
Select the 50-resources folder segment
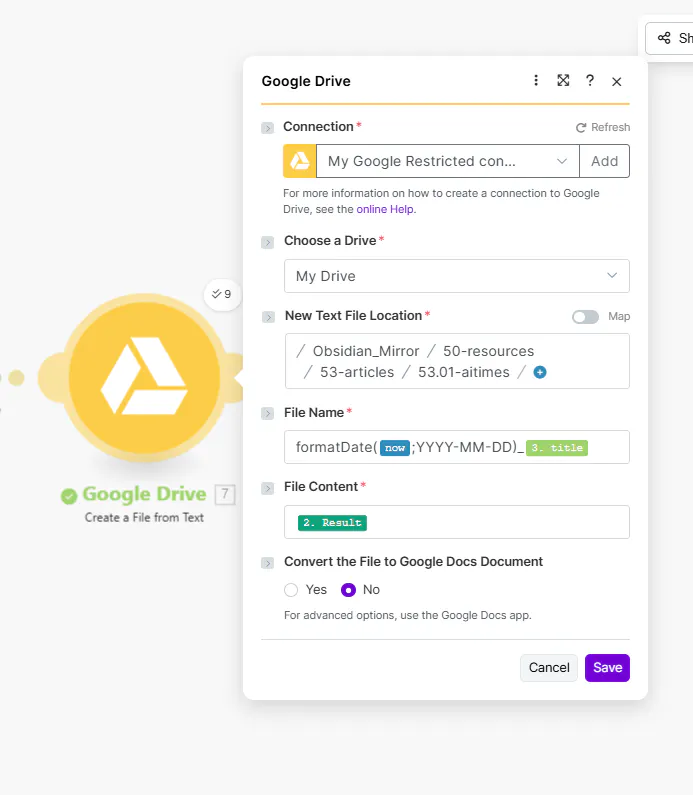click(488, 351)
